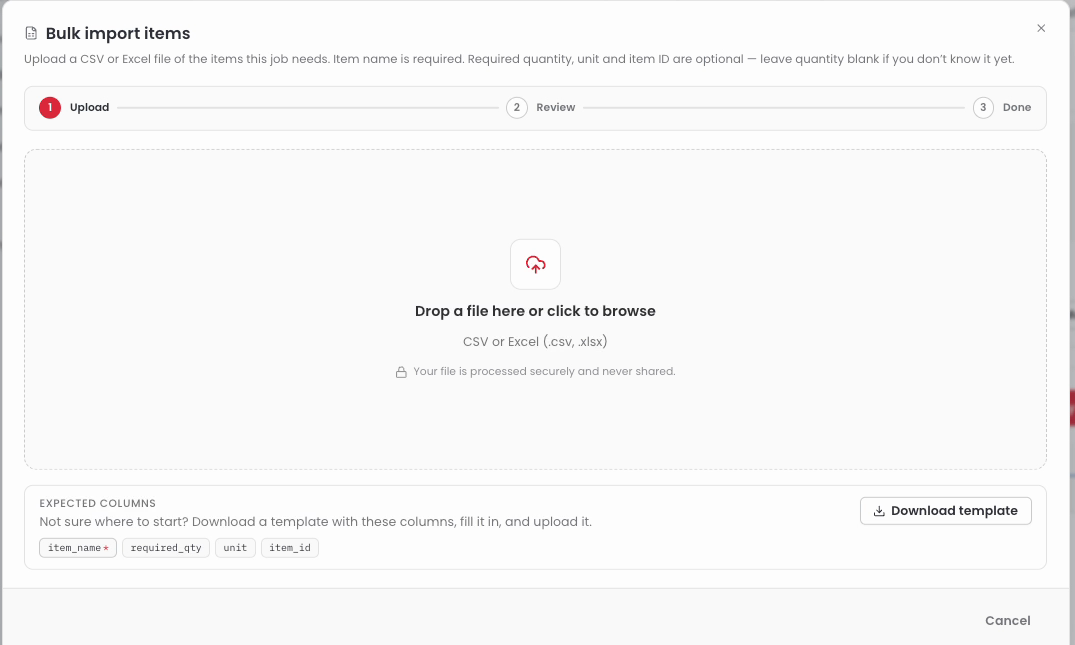1075x645 pixels.
Task: Click the item_name column chip
Action: [78, 548]
